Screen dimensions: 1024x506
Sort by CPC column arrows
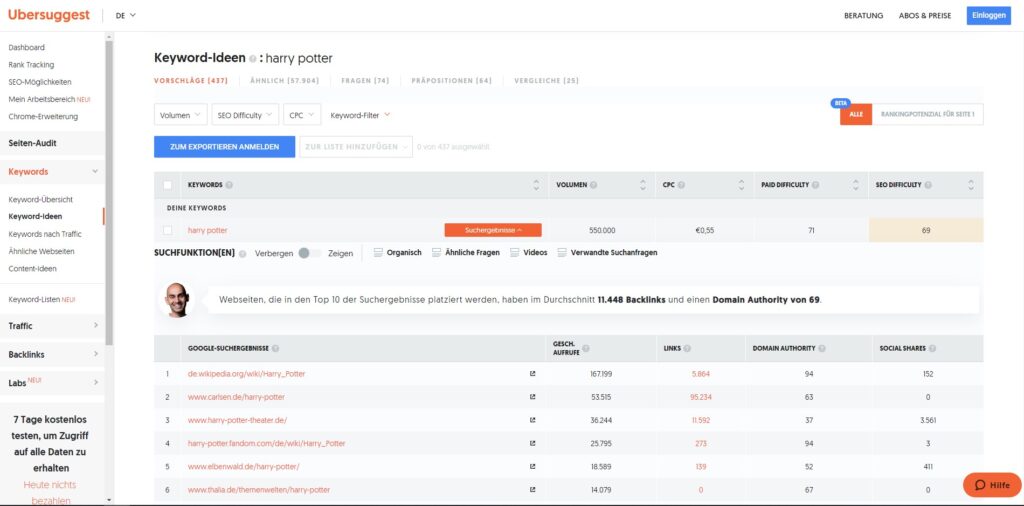(741, 185)
